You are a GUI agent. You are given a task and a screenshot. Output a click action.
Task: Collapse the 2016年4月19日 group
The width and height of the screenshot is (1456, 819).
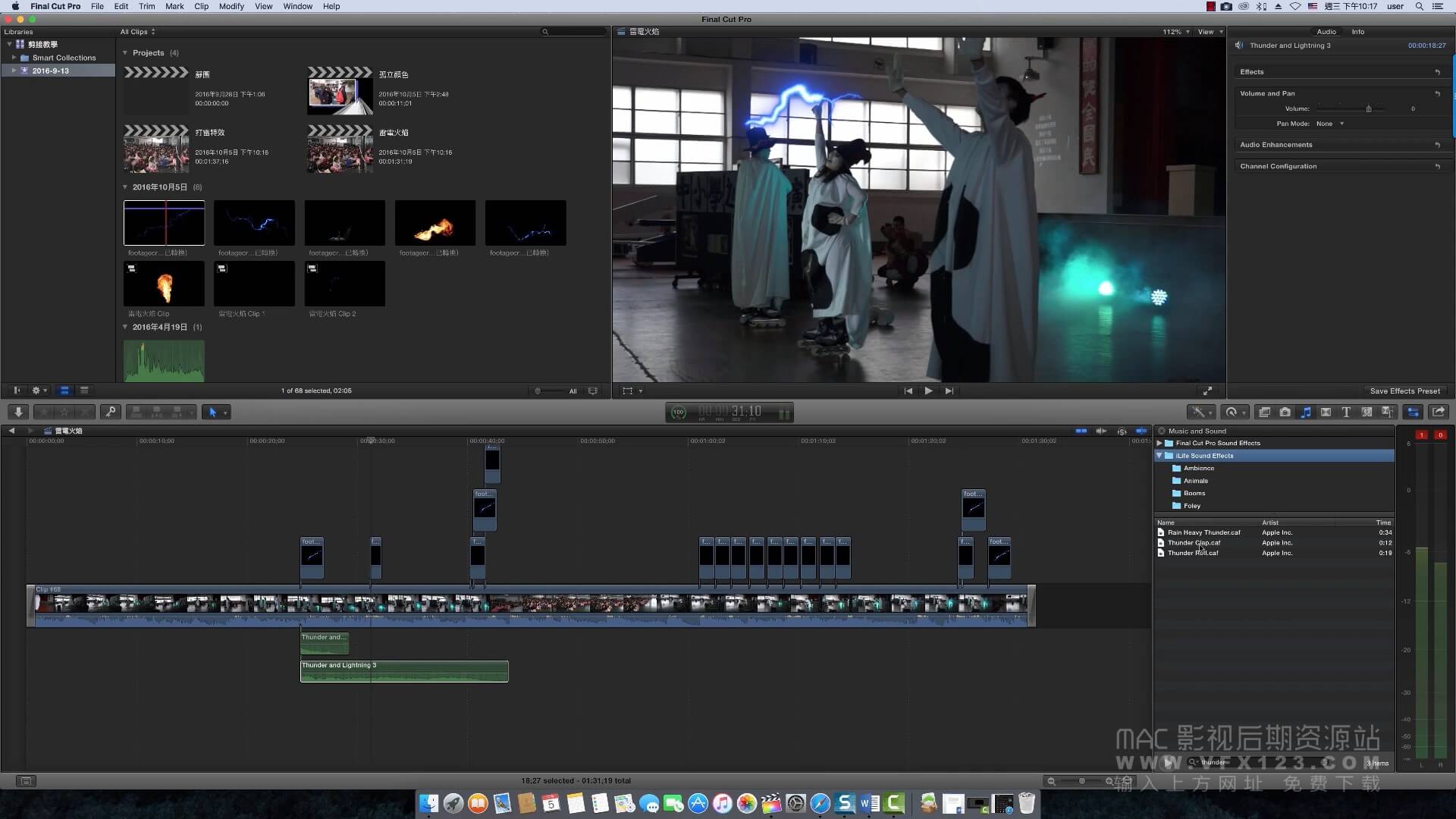pos(125,327)
